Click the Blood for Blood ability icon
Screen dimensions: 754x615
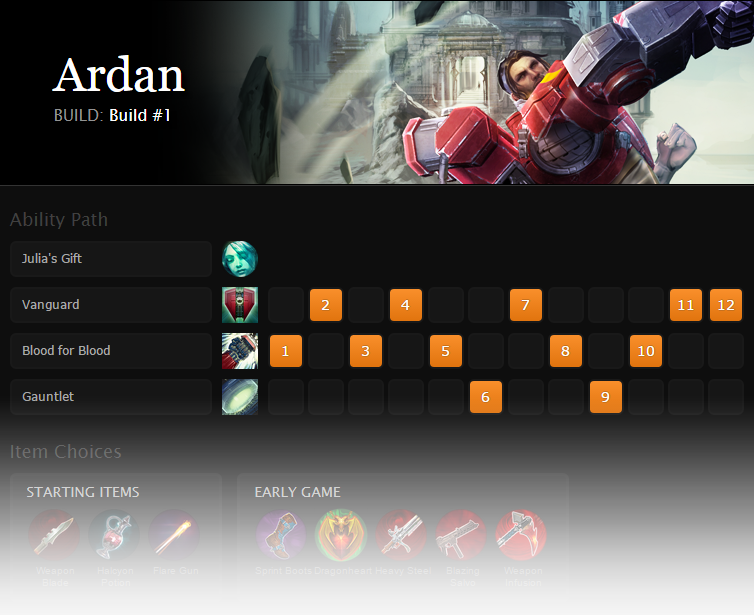coord(240,351)
